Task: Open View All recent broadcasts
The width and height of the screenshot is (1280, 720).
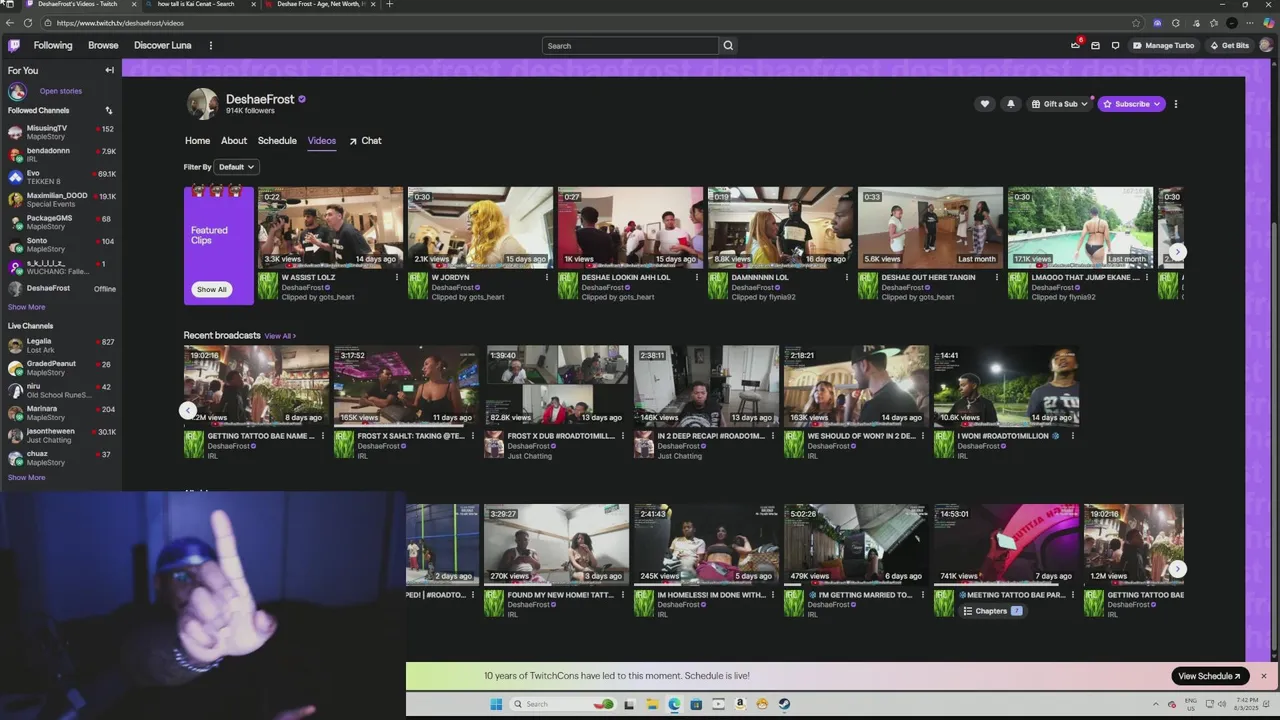Action: (x=280, y=336)
